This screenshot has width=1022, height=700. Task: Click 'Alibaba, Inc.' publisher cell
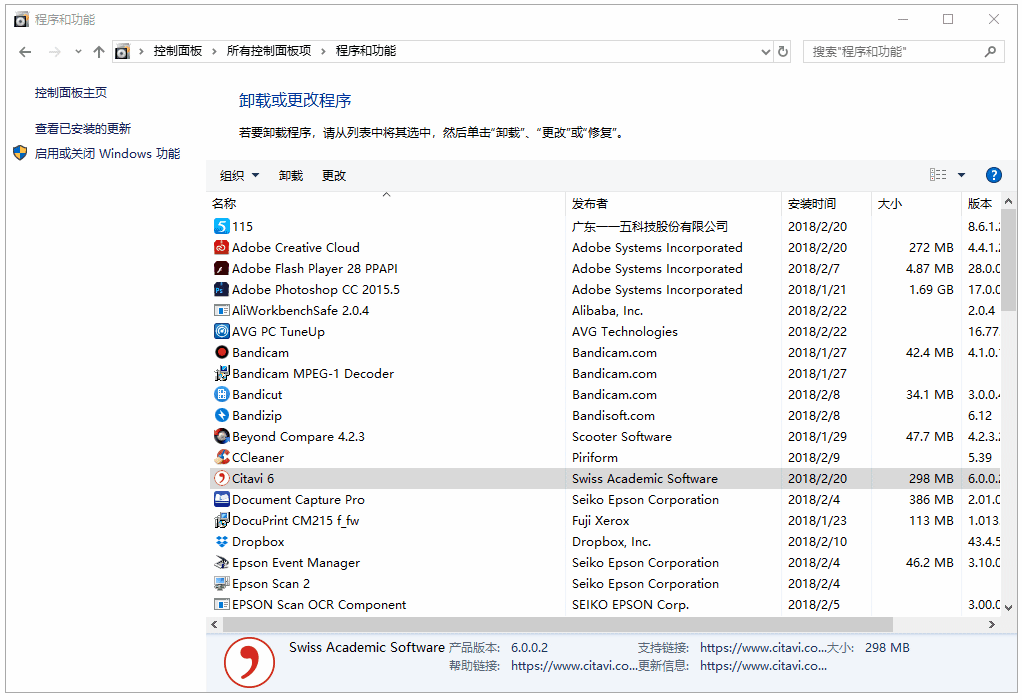pos(607,310)
